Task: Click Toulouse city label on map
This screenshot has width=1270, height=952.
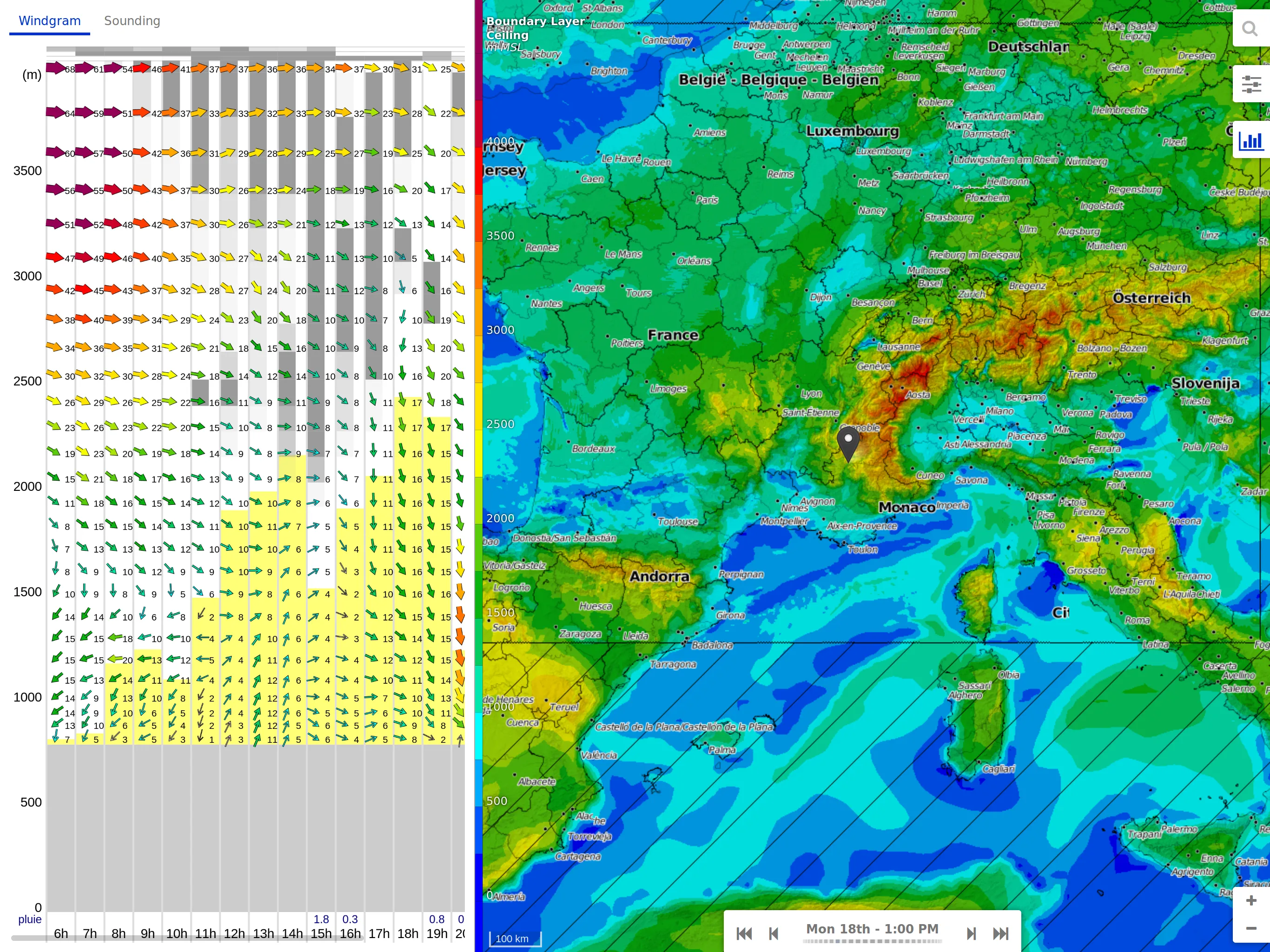Action: [677, 522]
